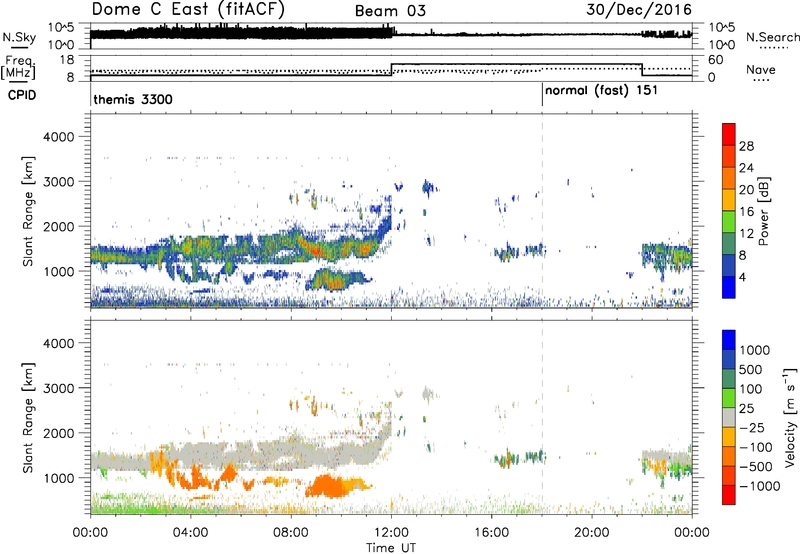Click the 'N.Sky' axis label
Screen dimensions: 800x554
click(19, 37)
